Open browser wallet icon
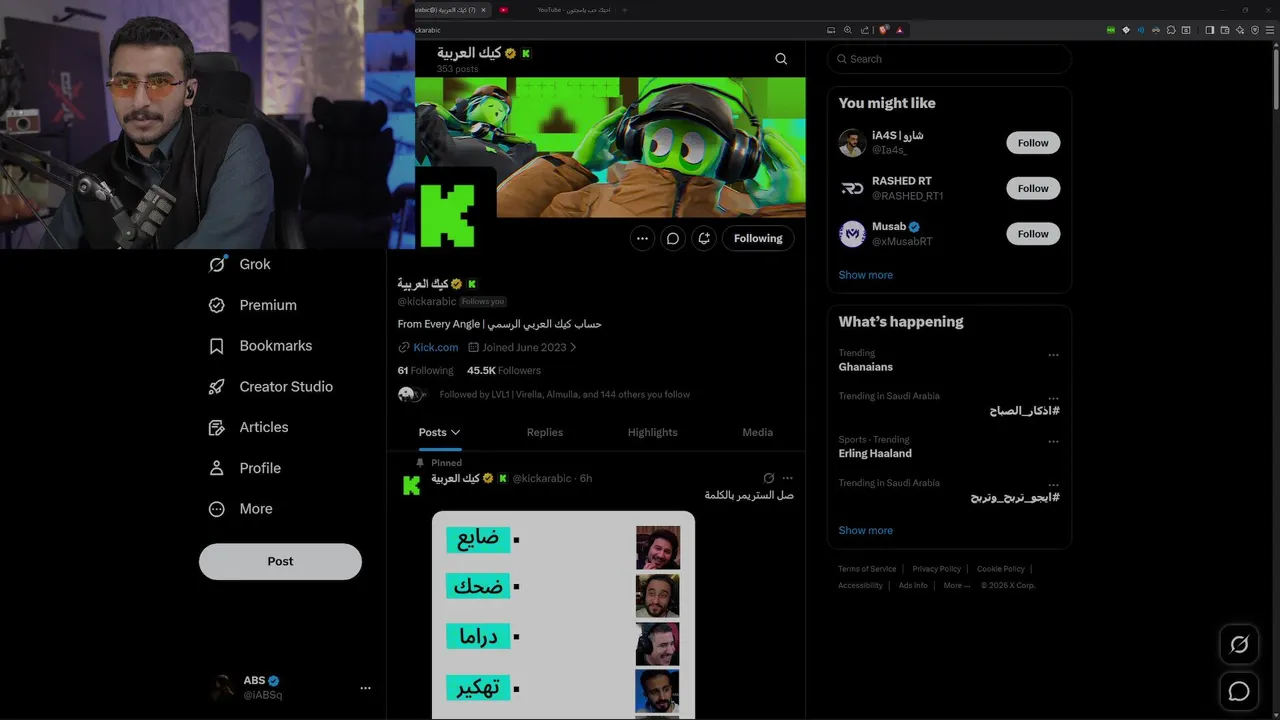Screen dimensions: 1280x720 [x=1224, y=30]
